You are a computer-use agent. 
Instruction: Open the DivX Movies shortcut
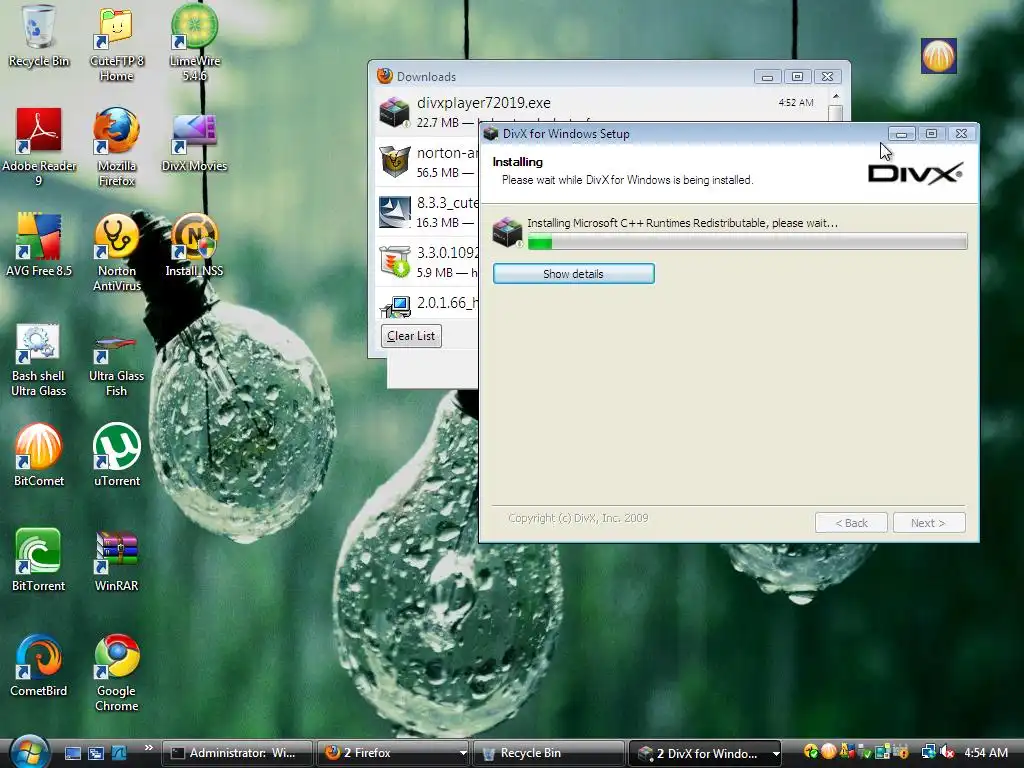tap(194, 142)
